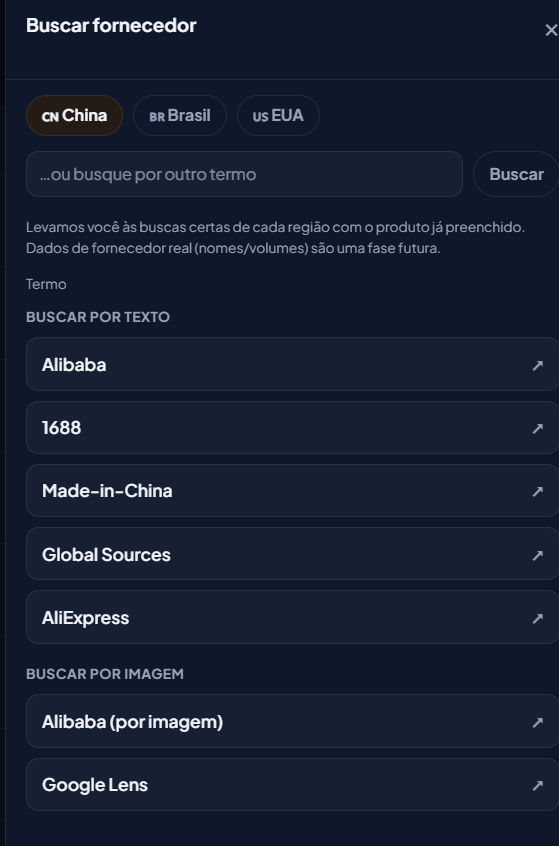Click the arrow icon next to Made-in-China
This screenshot has height=846, width=559.
(537, 492)
